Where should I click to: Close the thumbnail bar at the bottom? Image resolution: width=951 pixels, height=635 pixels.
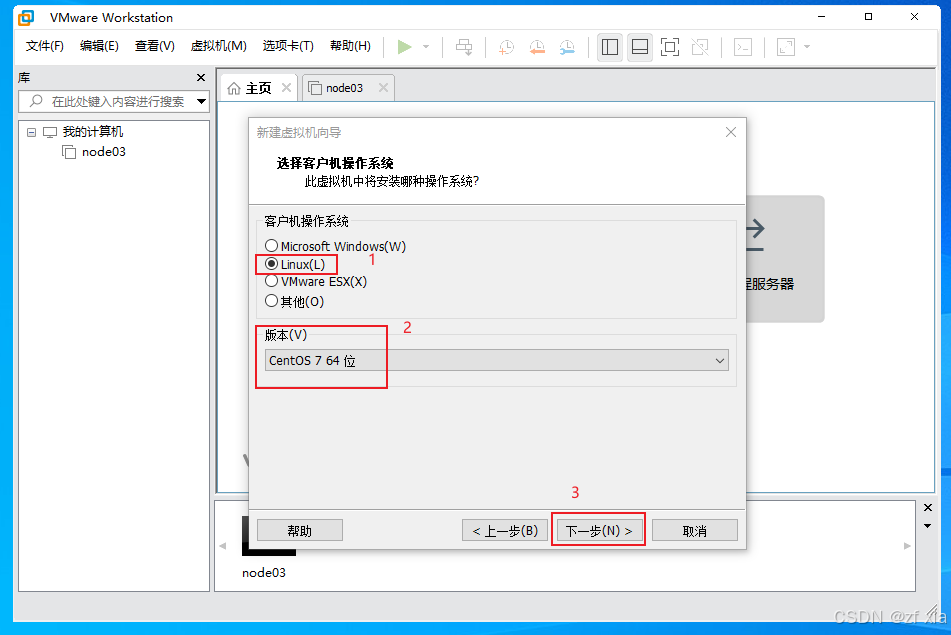927,507
